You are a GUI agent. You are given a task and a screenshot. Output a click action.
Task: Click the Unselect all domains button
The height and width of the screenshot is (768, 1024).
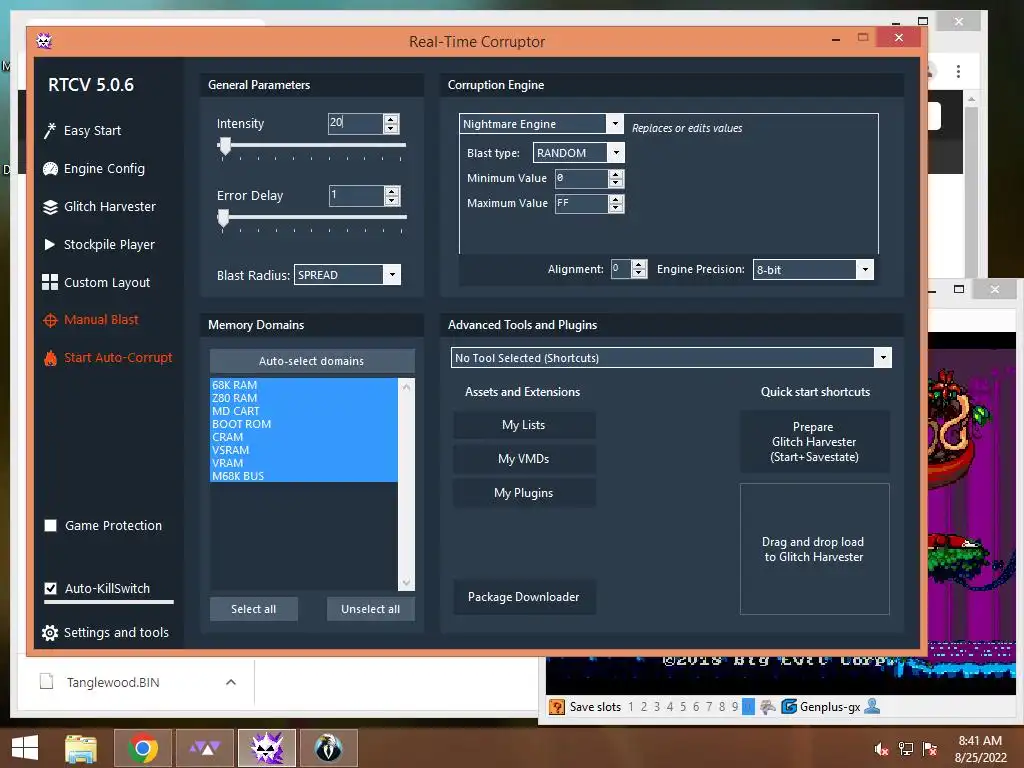[370, 609]
